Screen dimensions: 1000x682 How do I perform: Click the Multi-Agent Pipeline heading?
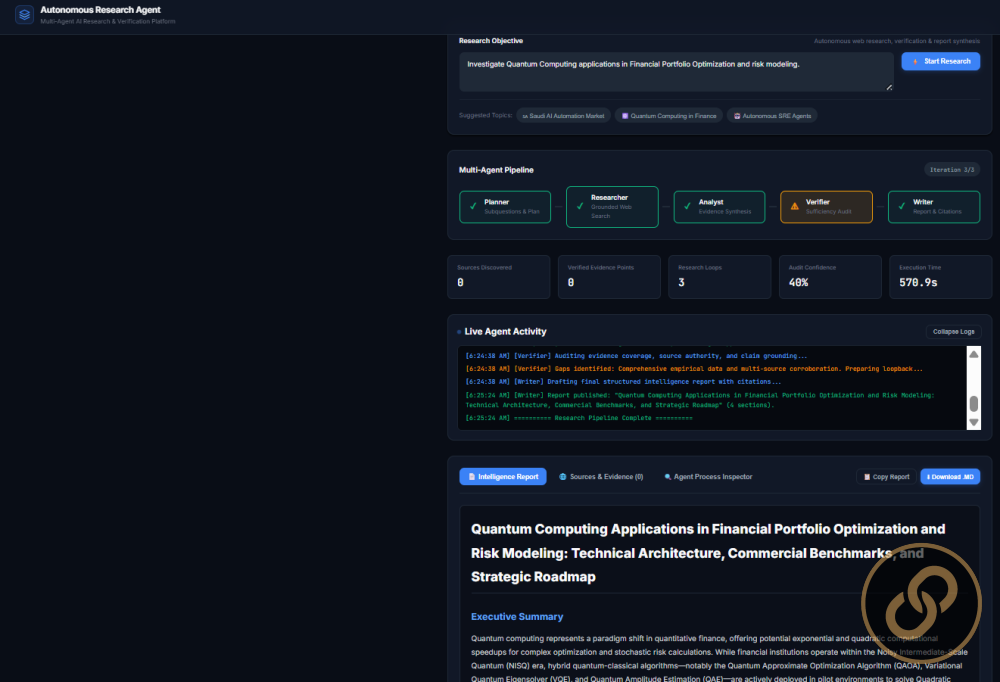pos(496,170)
